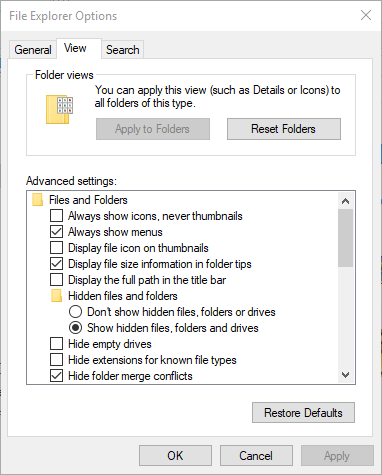This screenshot has height=475, width=382.
Task: Confirm settings with the OK button
Action: pos(175,455)
